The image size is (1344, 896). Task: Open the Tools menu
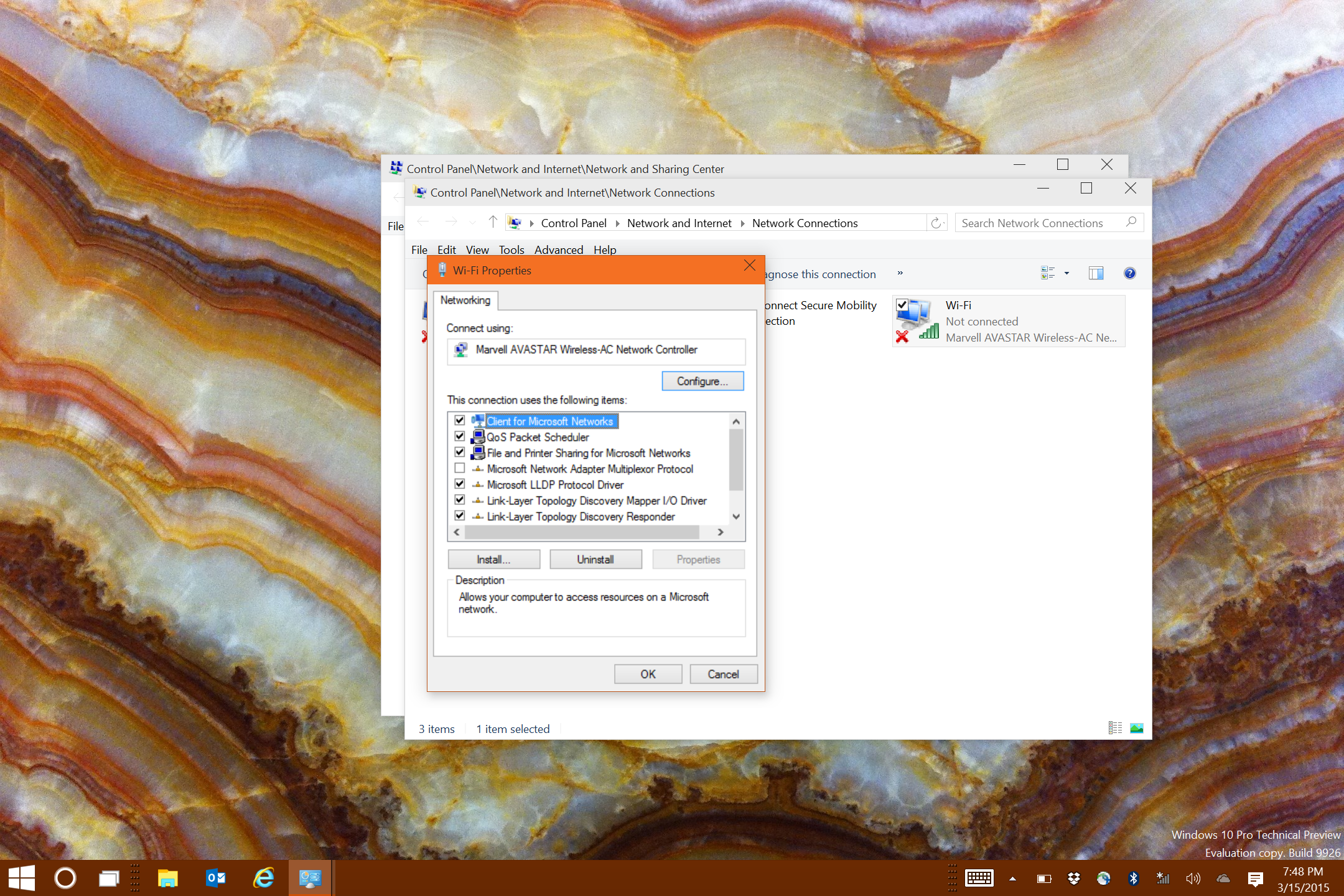pos(511,250)
